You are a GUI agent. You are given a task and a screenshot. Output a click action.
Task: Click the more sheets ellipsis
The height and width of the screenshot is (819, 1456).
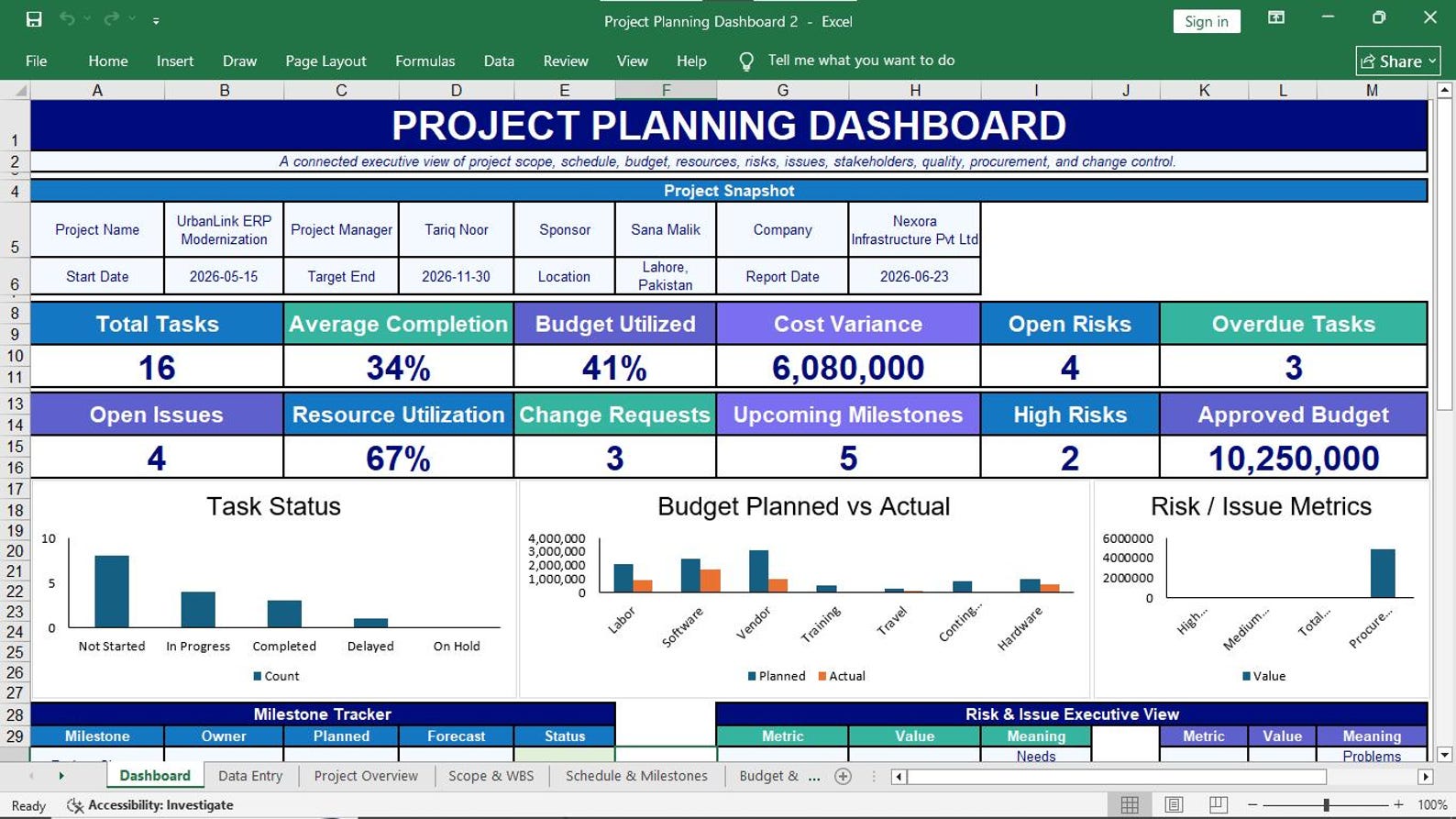coord(814,776)
